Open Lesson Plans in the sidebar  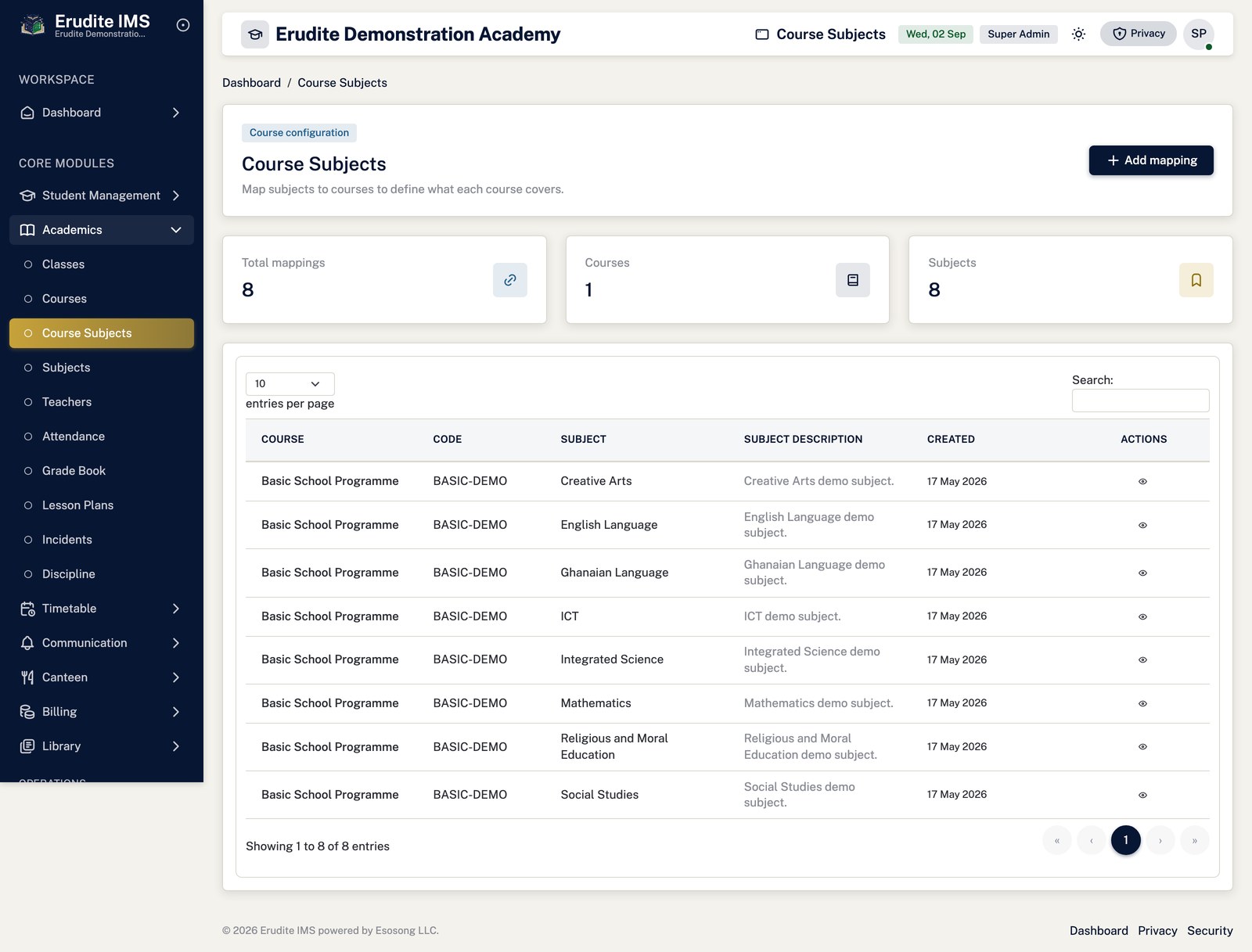102,505
